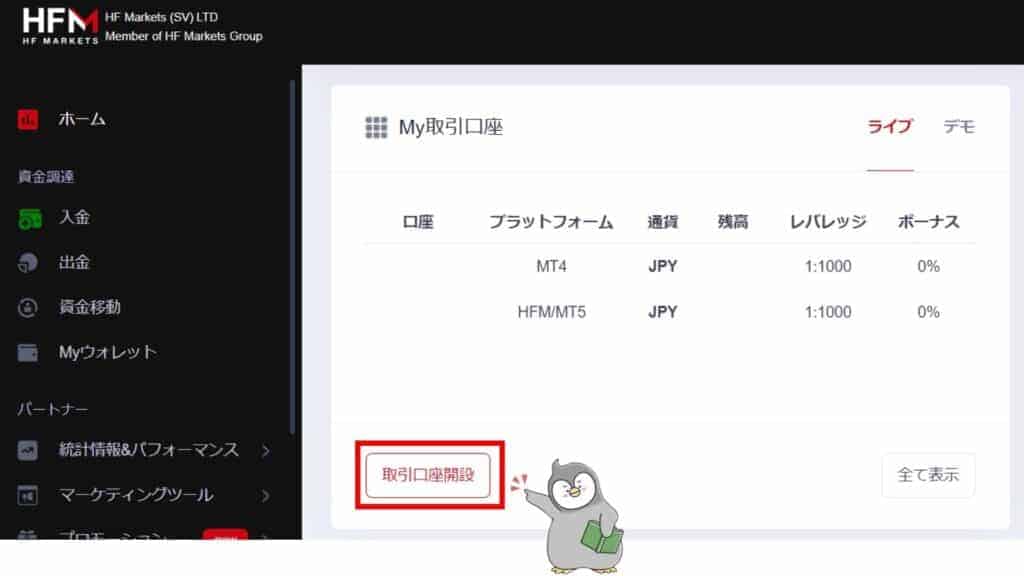Open the 資金移動 transfer page
This screenshot has height=576, width=1024.
[89, 307]
